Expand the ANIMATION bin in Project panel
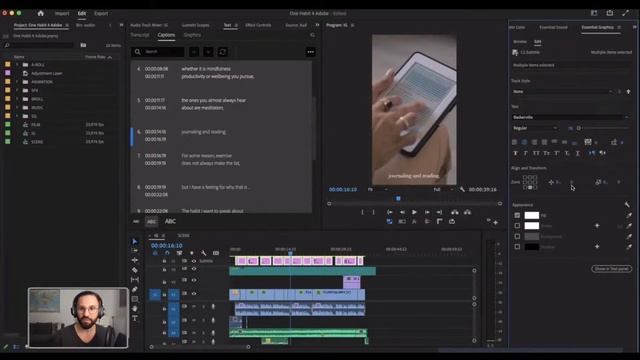 [x=17, y=82]
